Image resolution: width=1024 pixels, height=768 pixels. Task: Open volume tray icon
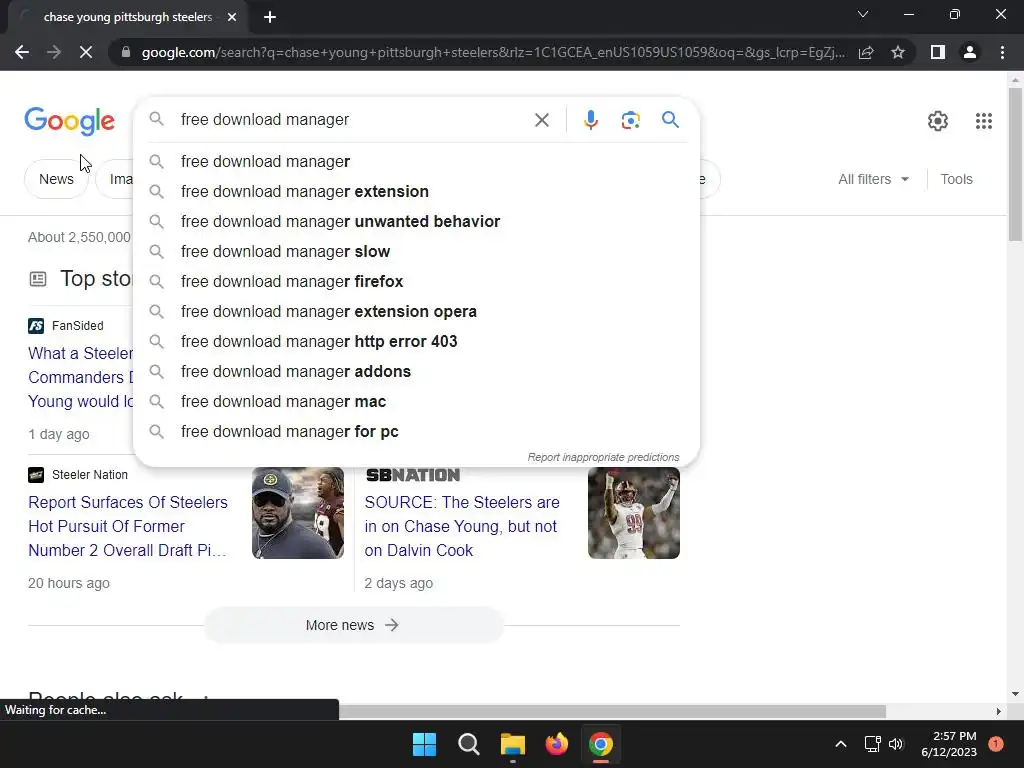point(896,744)
